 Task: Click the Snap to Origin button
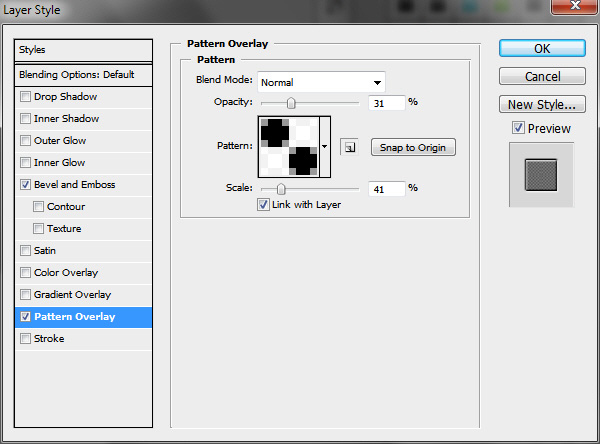coord(413,147)
